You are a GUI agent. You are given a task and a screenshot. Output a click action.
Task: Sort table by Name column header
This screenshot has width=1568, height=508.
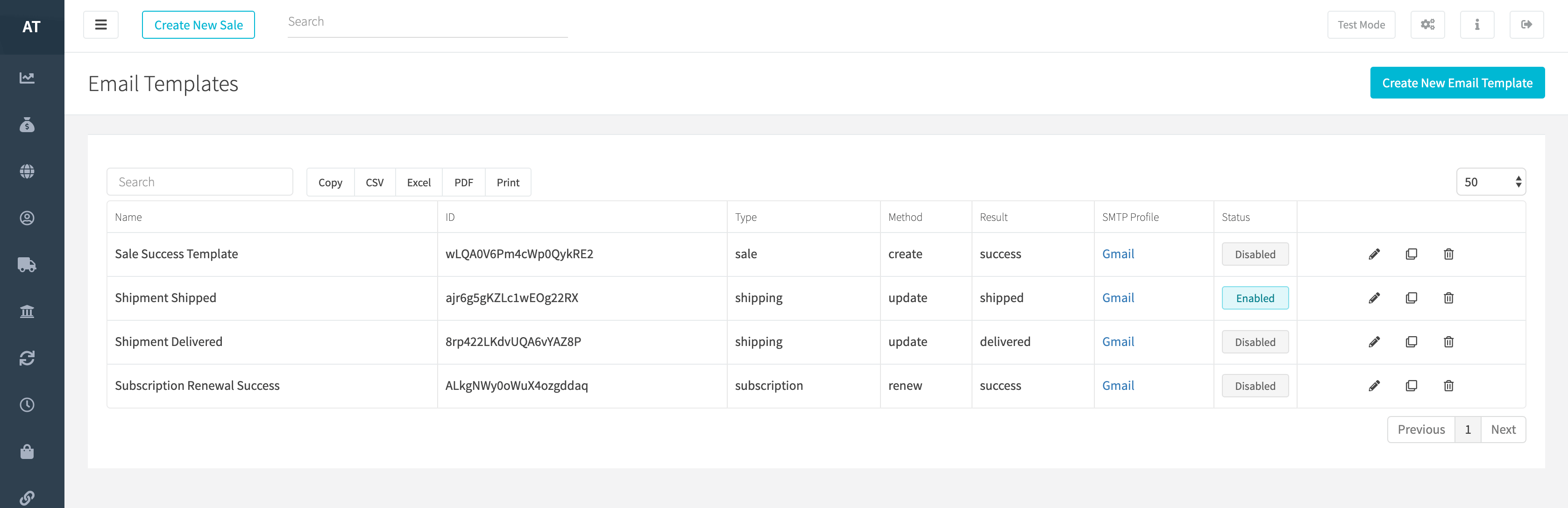(128, 217)
